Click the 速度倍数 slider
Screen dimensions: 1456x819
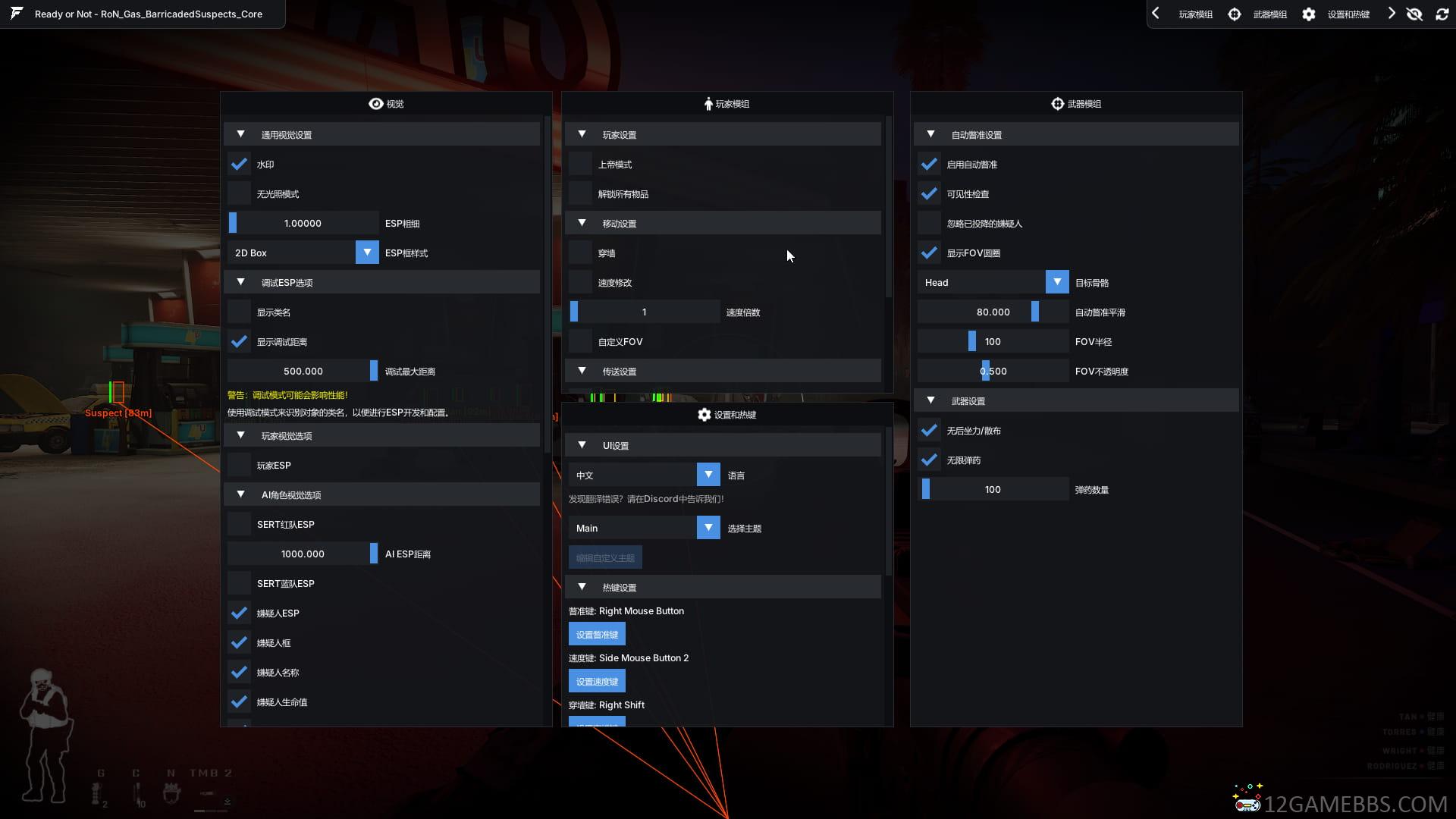(x=645, y=312)
